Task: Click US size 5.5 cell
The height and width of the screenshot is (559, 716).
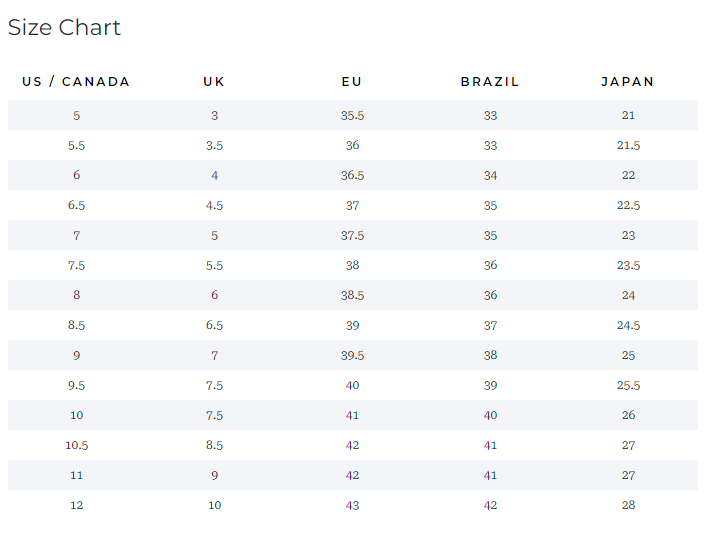Action: (x=76, y=146)
